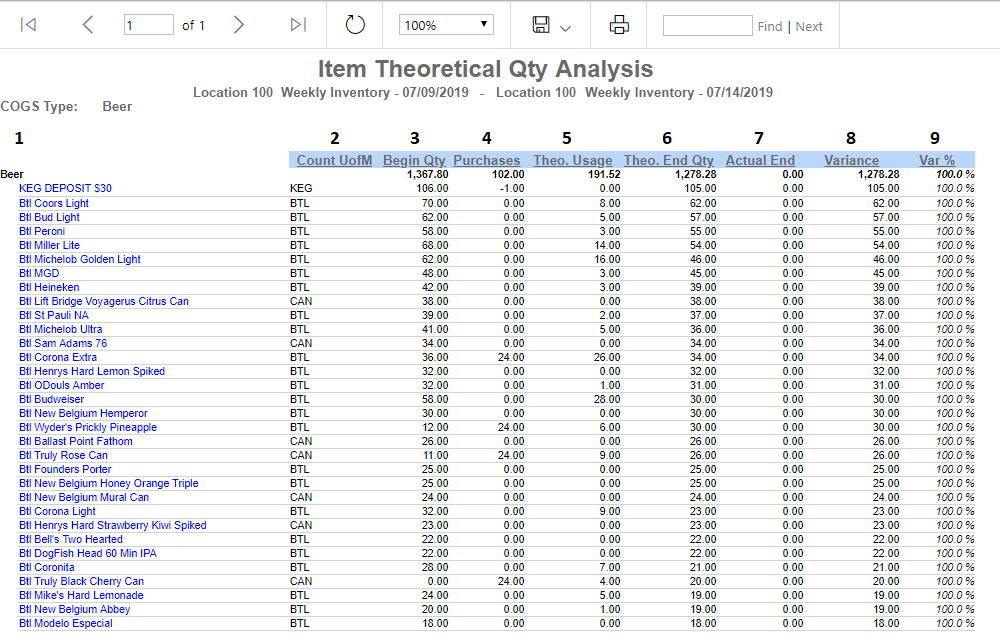Open Btl Henrys Hard Lemon Spiked item
The height and width of the screenshot is (643, 1000).
(92, 371)
